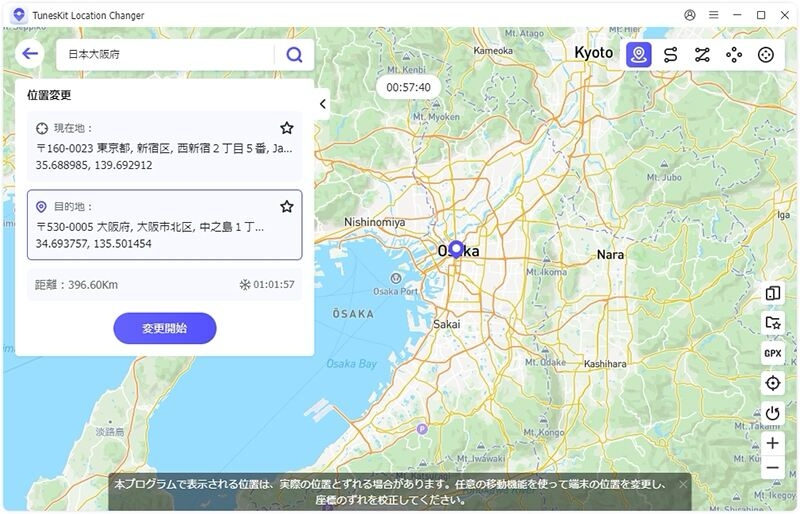Viewport: 800px width, 514px height.
Task: Click the 位置変更 panel heading
Action: [49, 95]
